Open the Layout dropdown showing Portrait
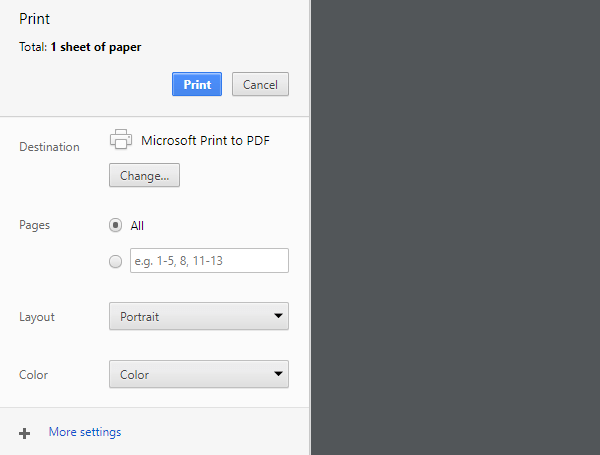Image resolution: width=600 pixels, height=455 pixels. pos(198,317)
